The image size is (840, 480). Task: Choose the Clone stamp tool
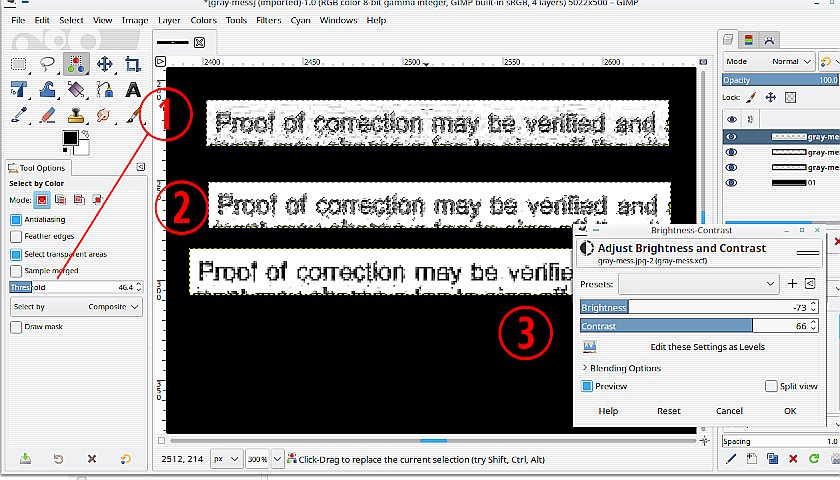[x=76, y=115]
